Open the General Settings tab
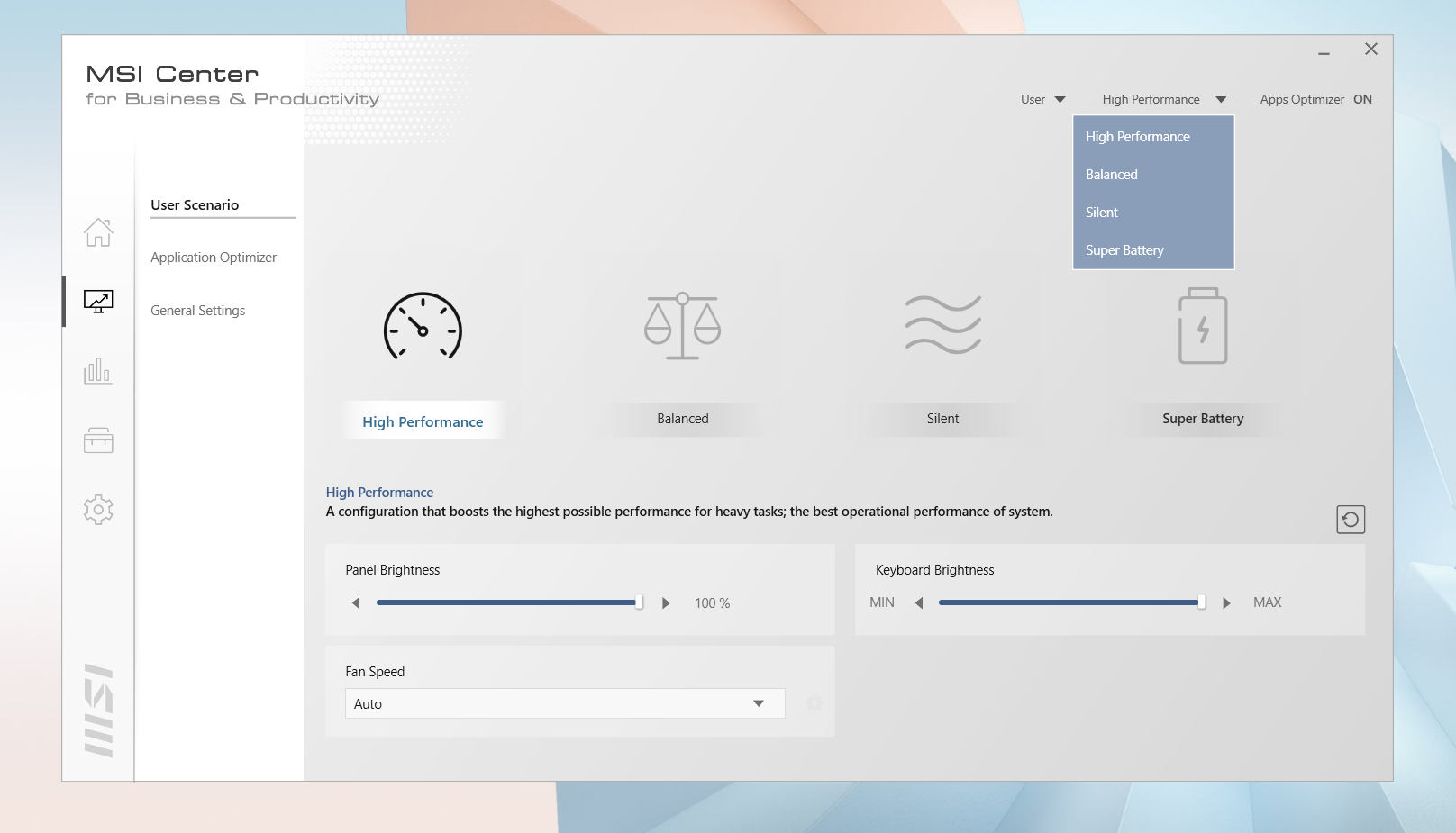This screenshot has height=833, width=1456. tap(197, 311)
